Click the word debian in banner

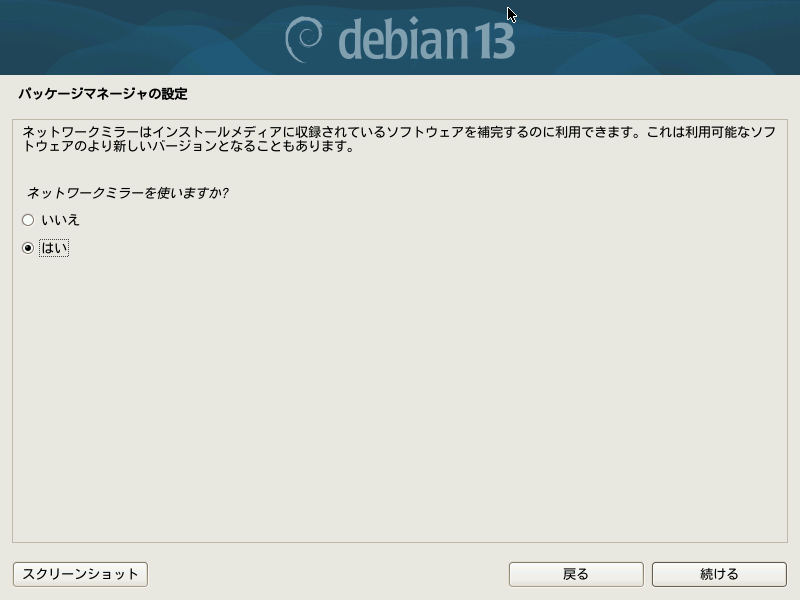click(x=403, y=40)
